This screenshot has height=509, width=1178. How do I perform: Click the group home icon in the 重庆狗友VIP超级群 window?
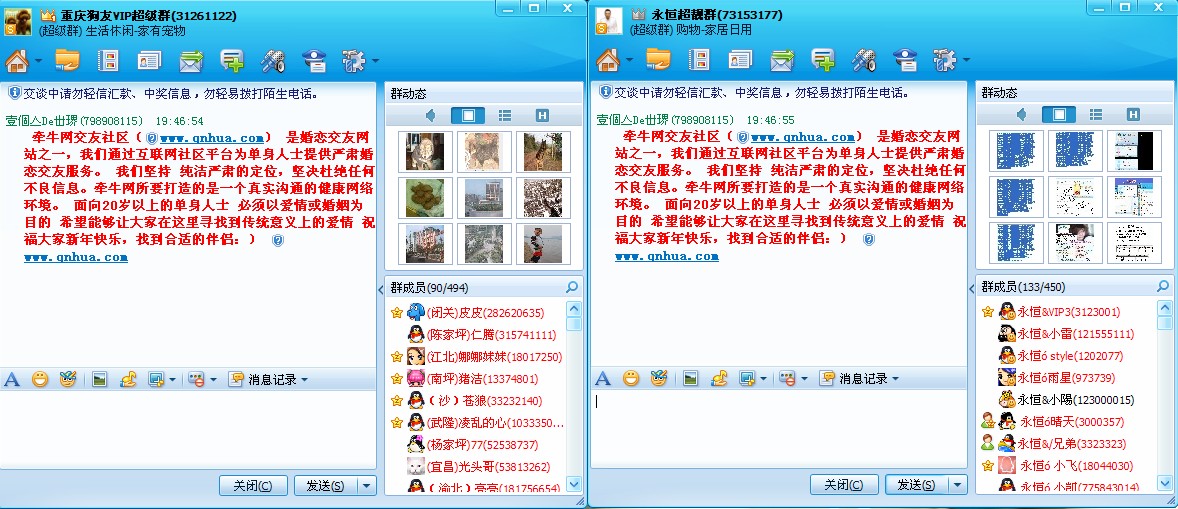(17, 61)
